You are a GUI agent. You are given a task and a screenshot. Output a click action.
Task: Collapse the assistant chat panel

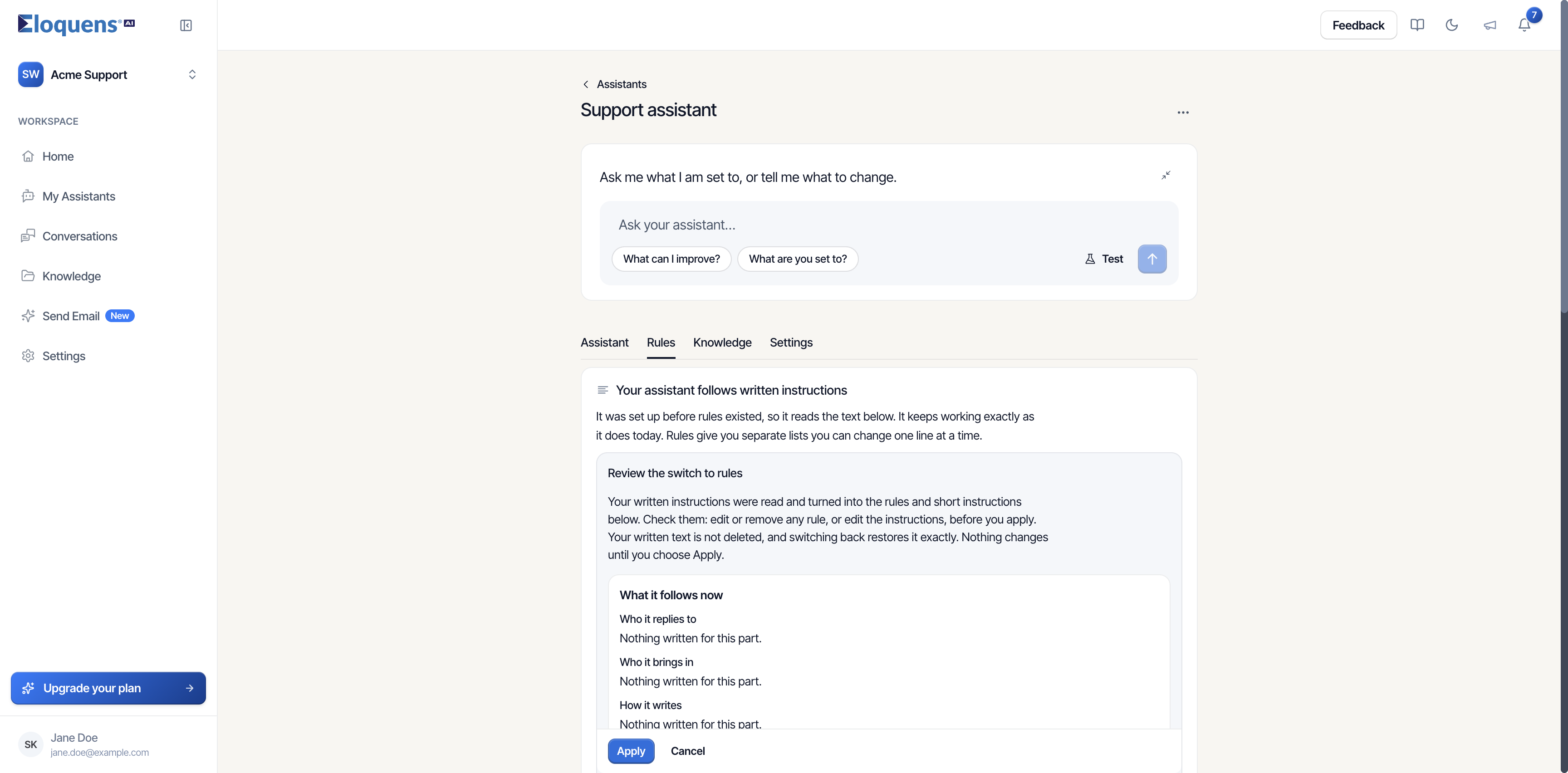[1166, 175]
